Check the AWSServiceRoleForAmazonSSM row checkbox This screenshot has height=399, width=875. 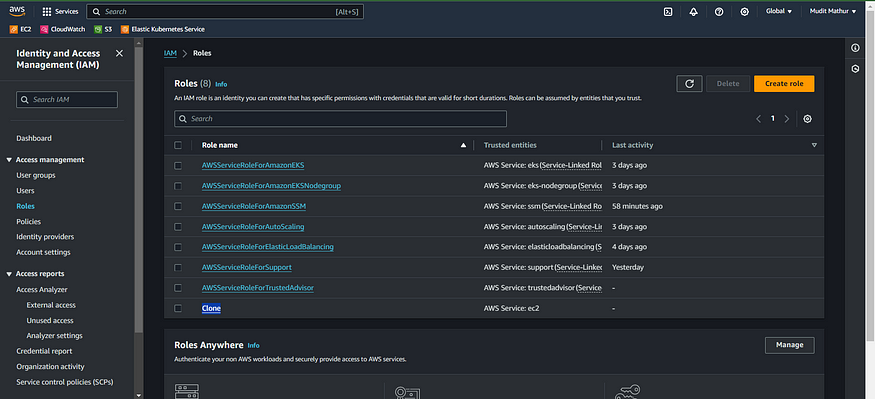point(178,206)
